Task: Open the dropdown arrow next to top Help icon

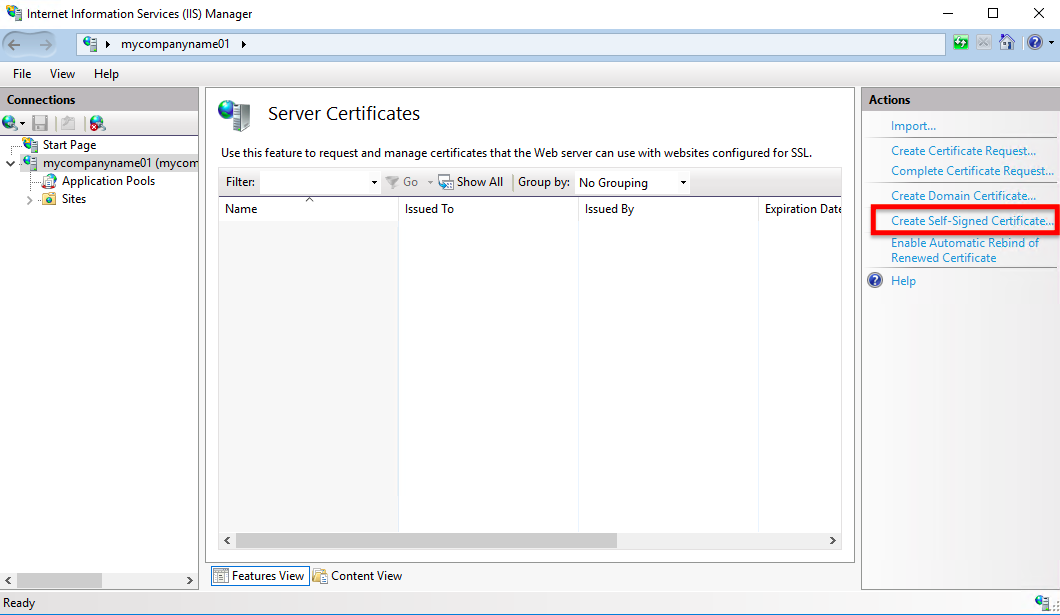Action: [x=1051, y=43]
